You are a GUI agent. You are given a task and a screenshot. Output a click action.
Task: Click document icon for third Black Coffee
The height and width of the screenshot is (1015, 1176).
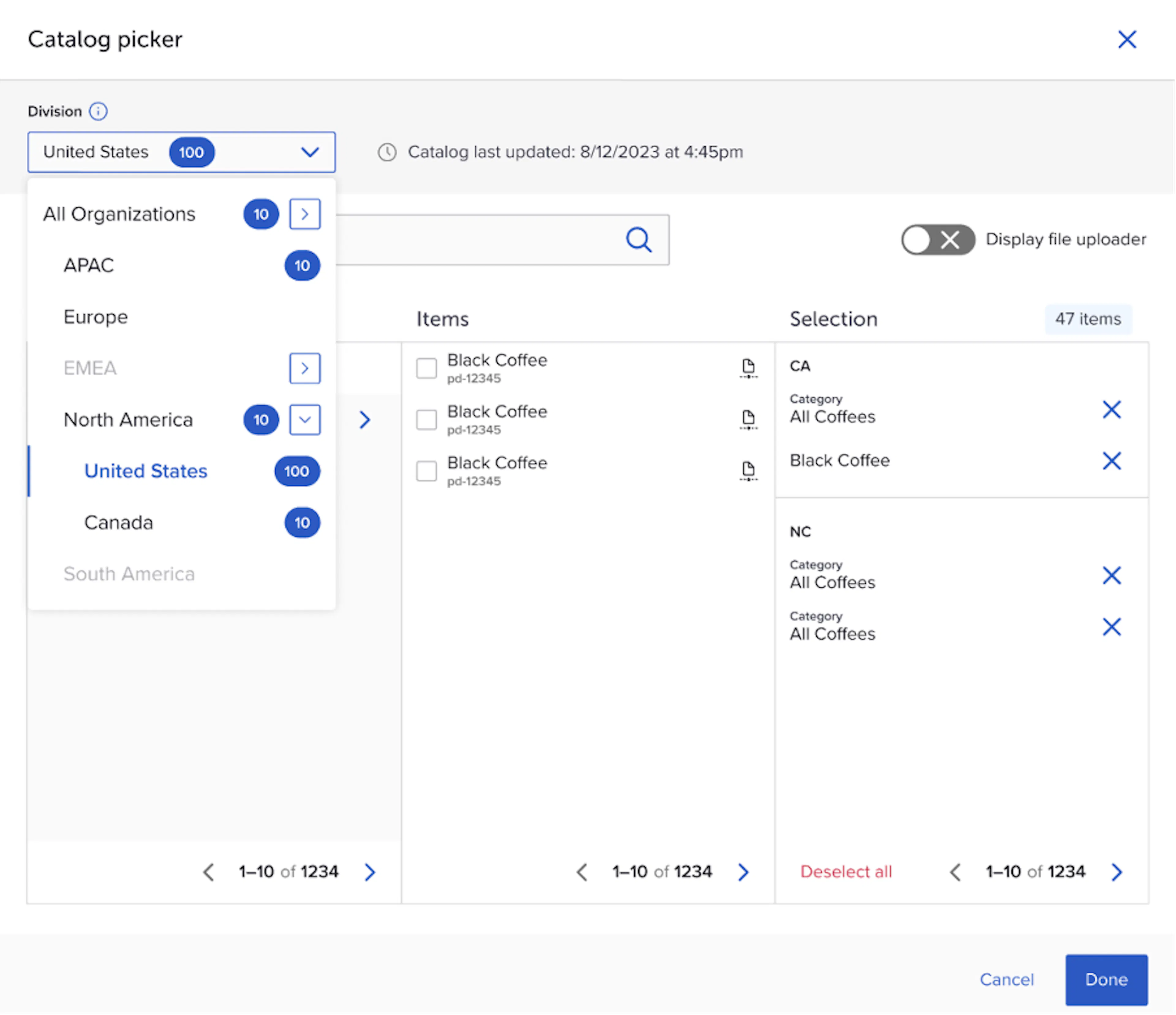coord(748,471)
